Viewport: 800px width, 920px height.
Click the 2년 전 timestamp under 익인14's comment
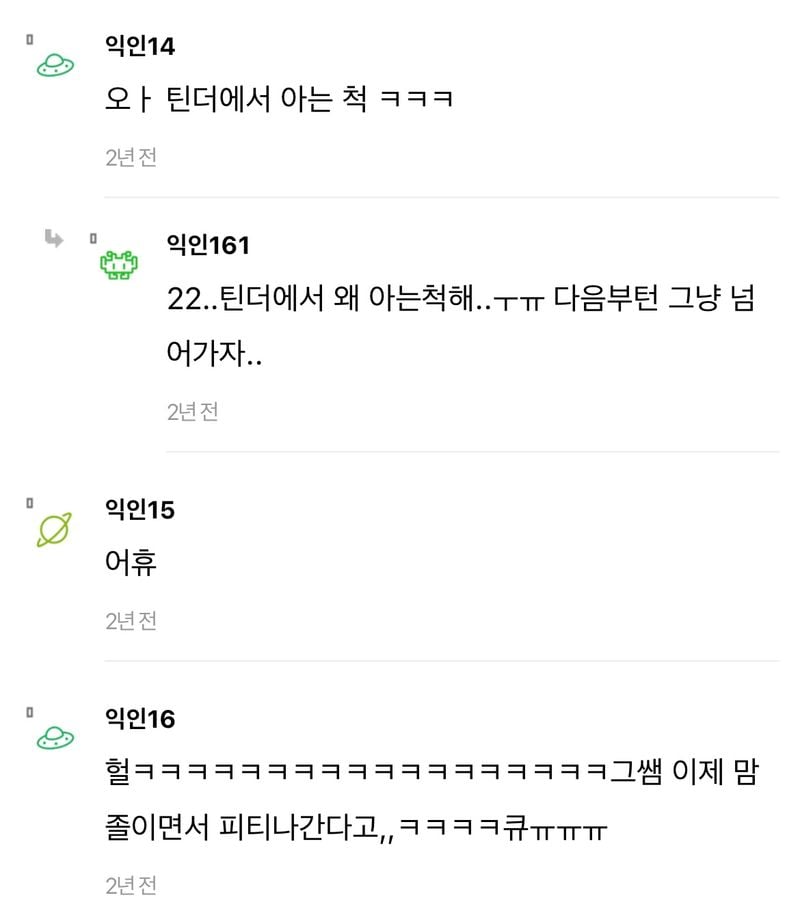(x=131, y=157)
